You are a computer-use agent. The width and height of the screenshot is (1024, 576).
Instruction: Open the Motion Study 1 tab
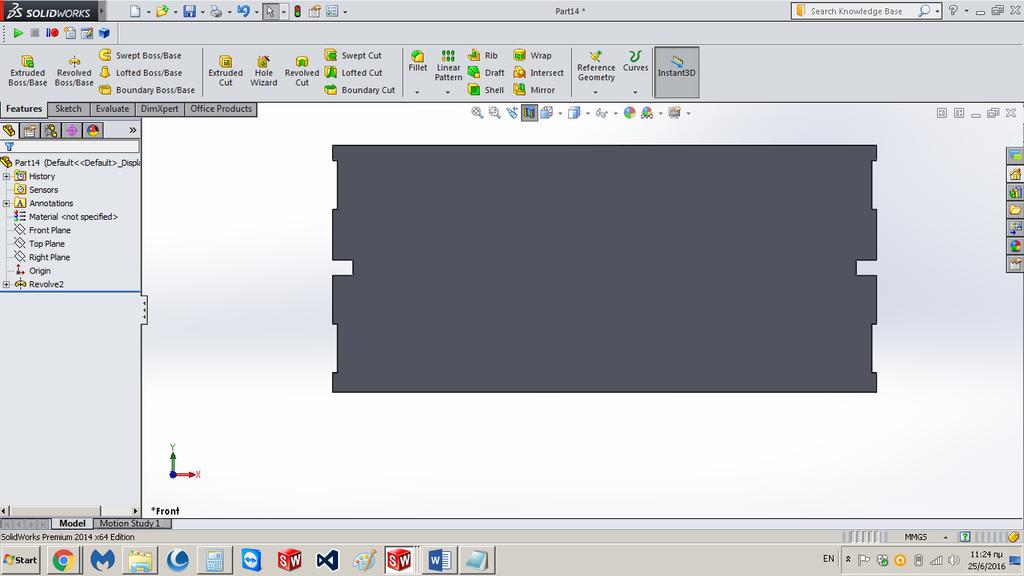[129, 523]
